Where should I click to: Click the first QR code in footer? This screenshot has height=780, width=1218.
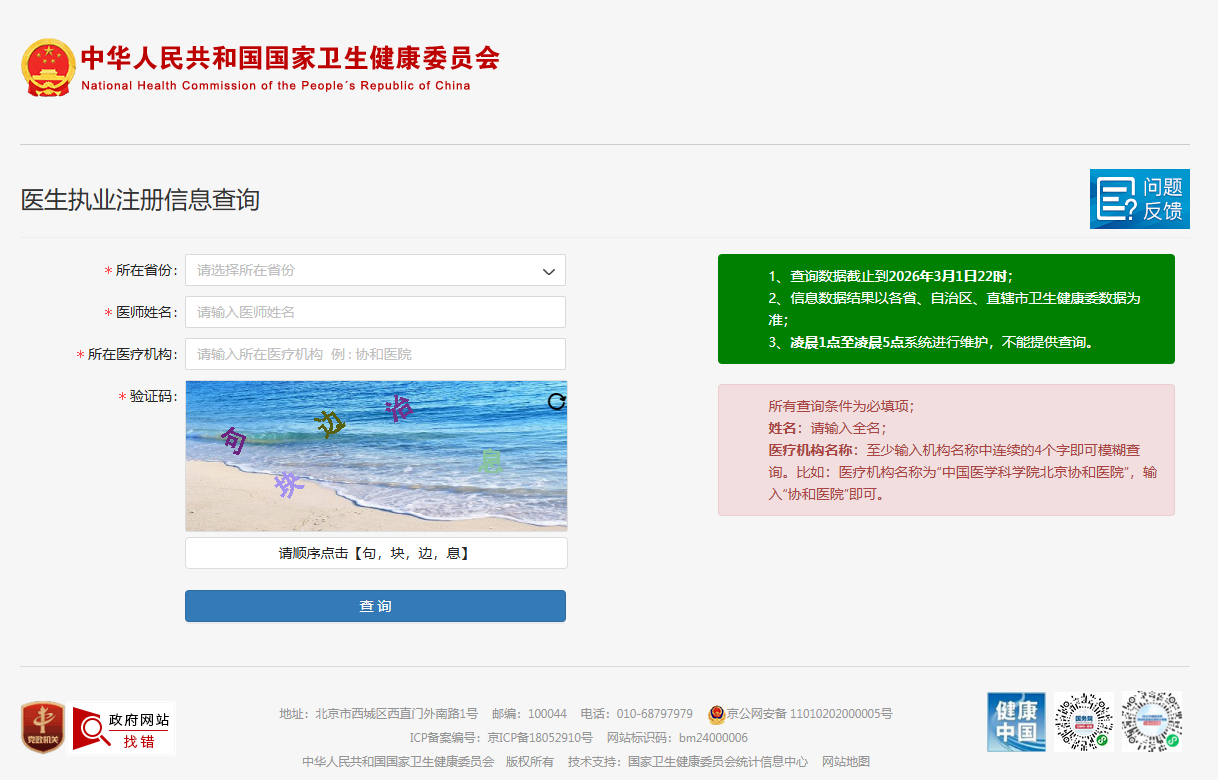[x=1083, y=722]
